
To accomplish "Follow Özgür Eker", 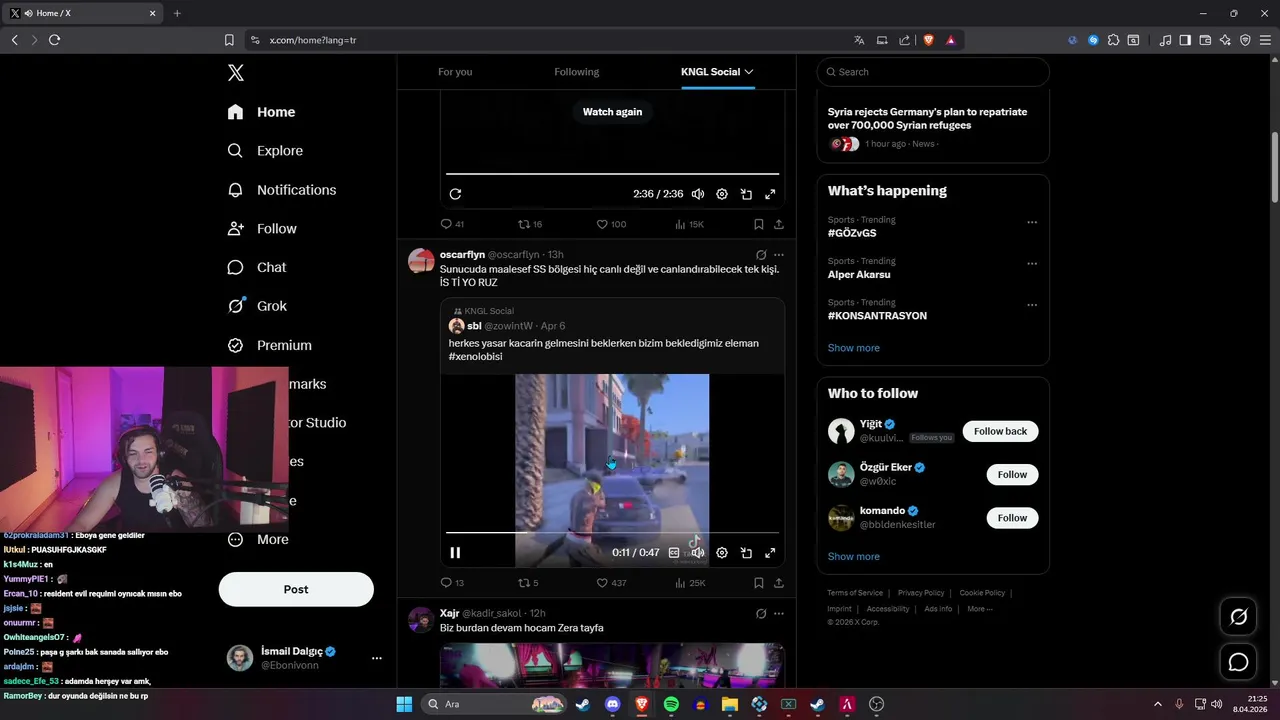I will point(1012,474).
